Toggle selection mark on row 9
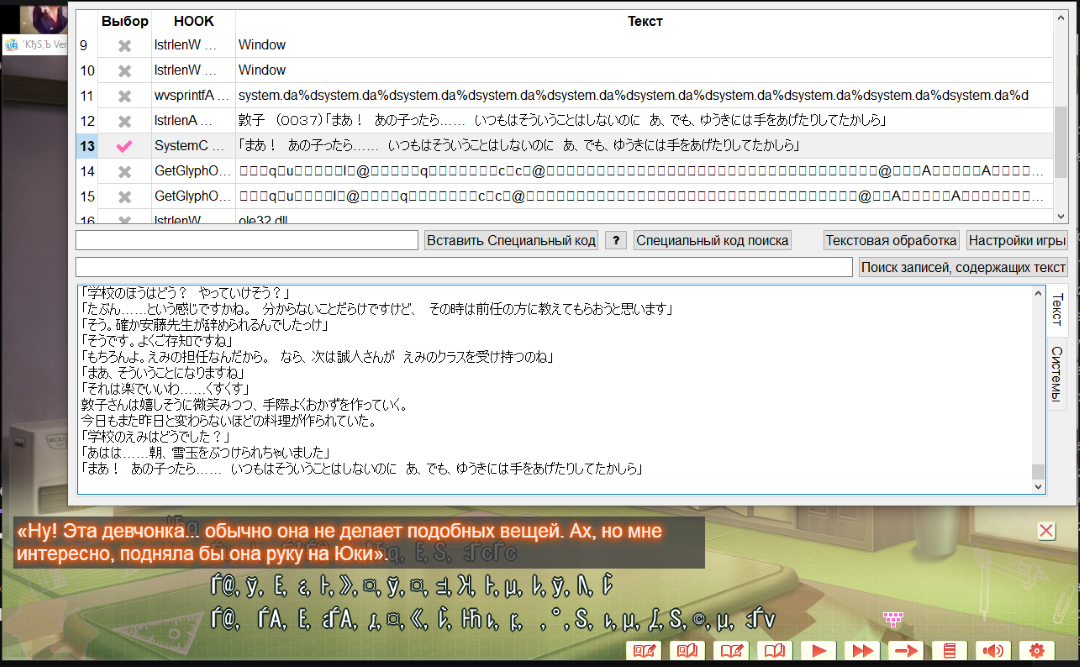Viewport: 1080px width, 667px height. (x=125, y=45)
